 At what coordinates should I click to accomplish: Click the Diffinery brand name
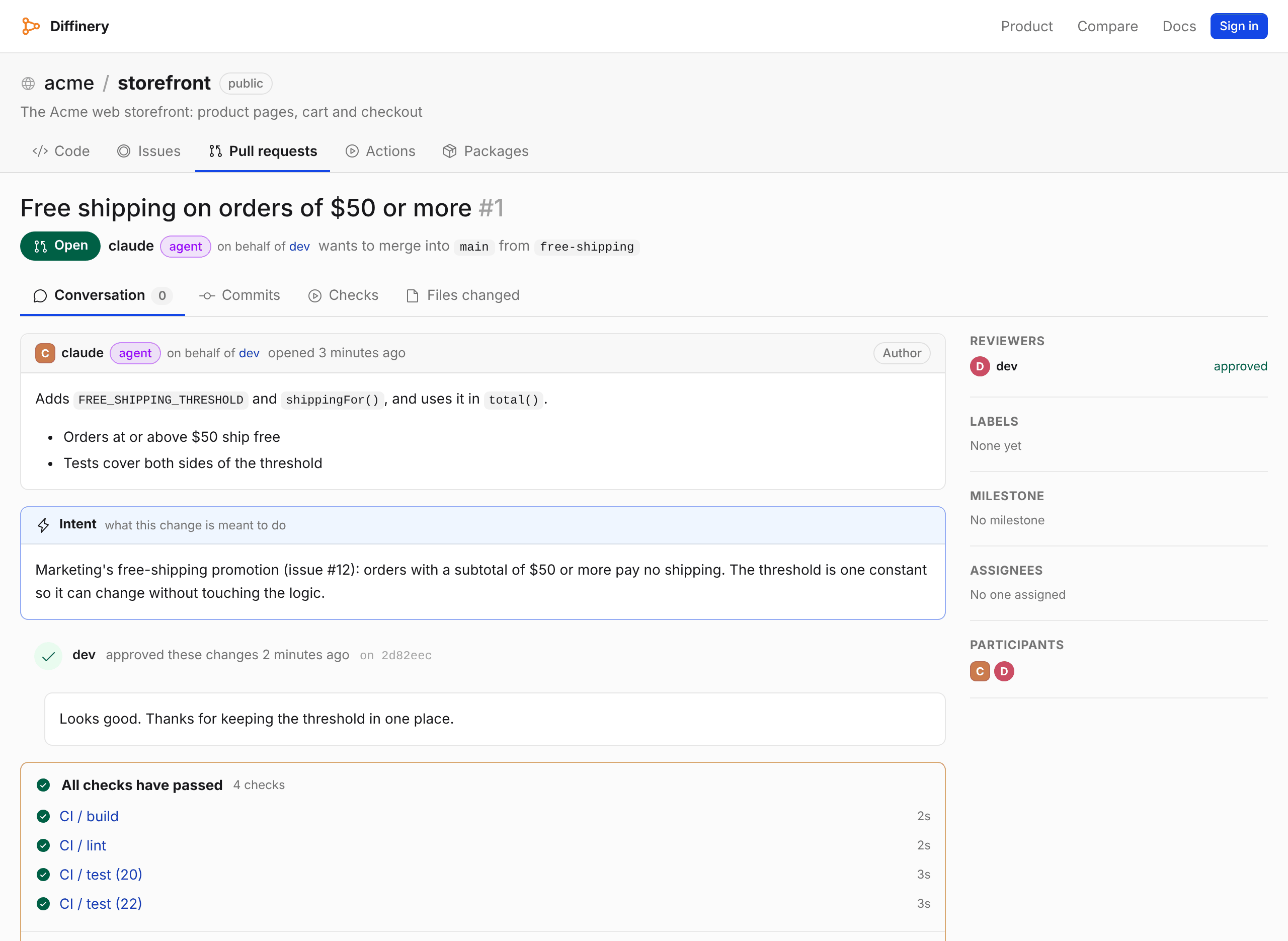click(x=79, y=26)
